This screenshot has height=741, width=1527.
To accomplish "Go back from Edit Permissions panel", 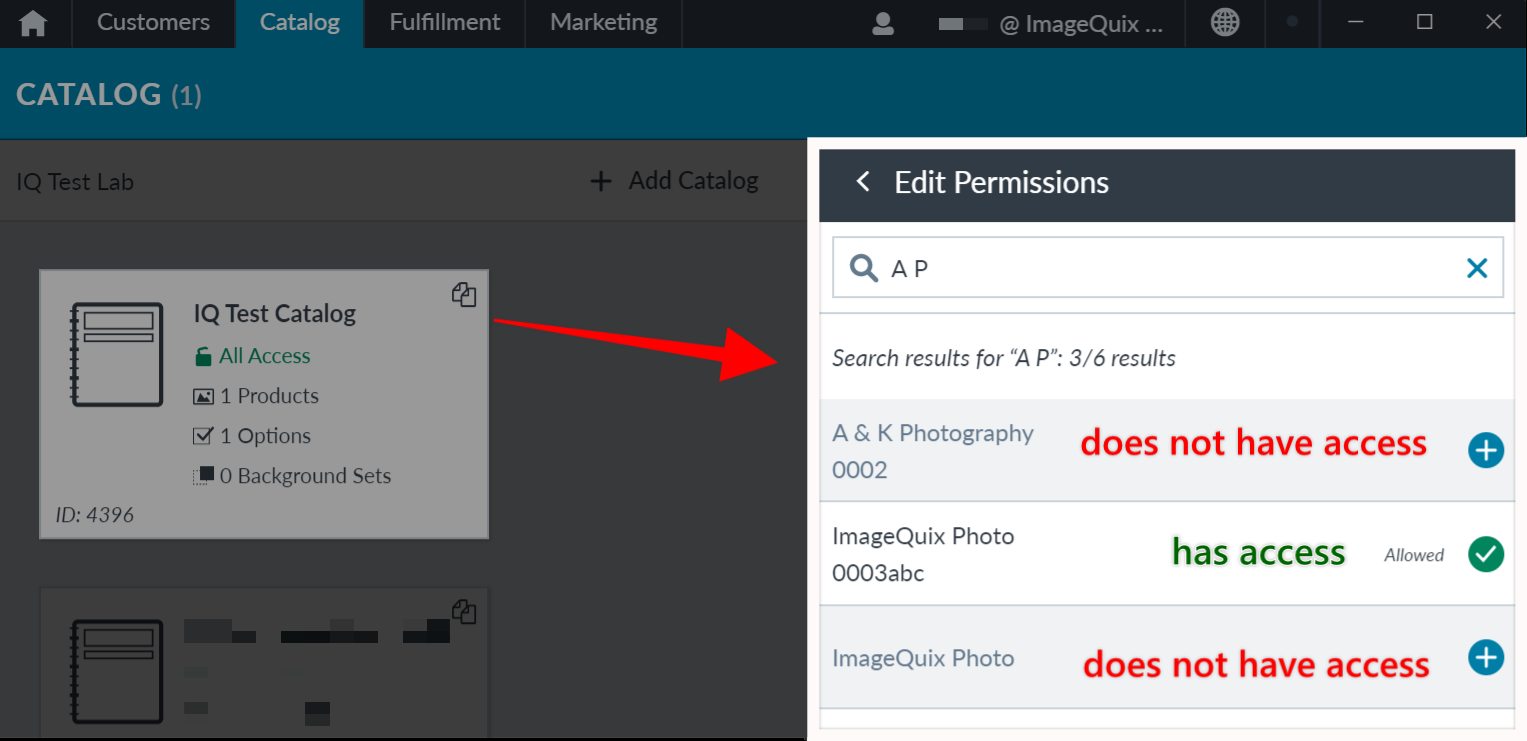I will (x=863, y=182).
